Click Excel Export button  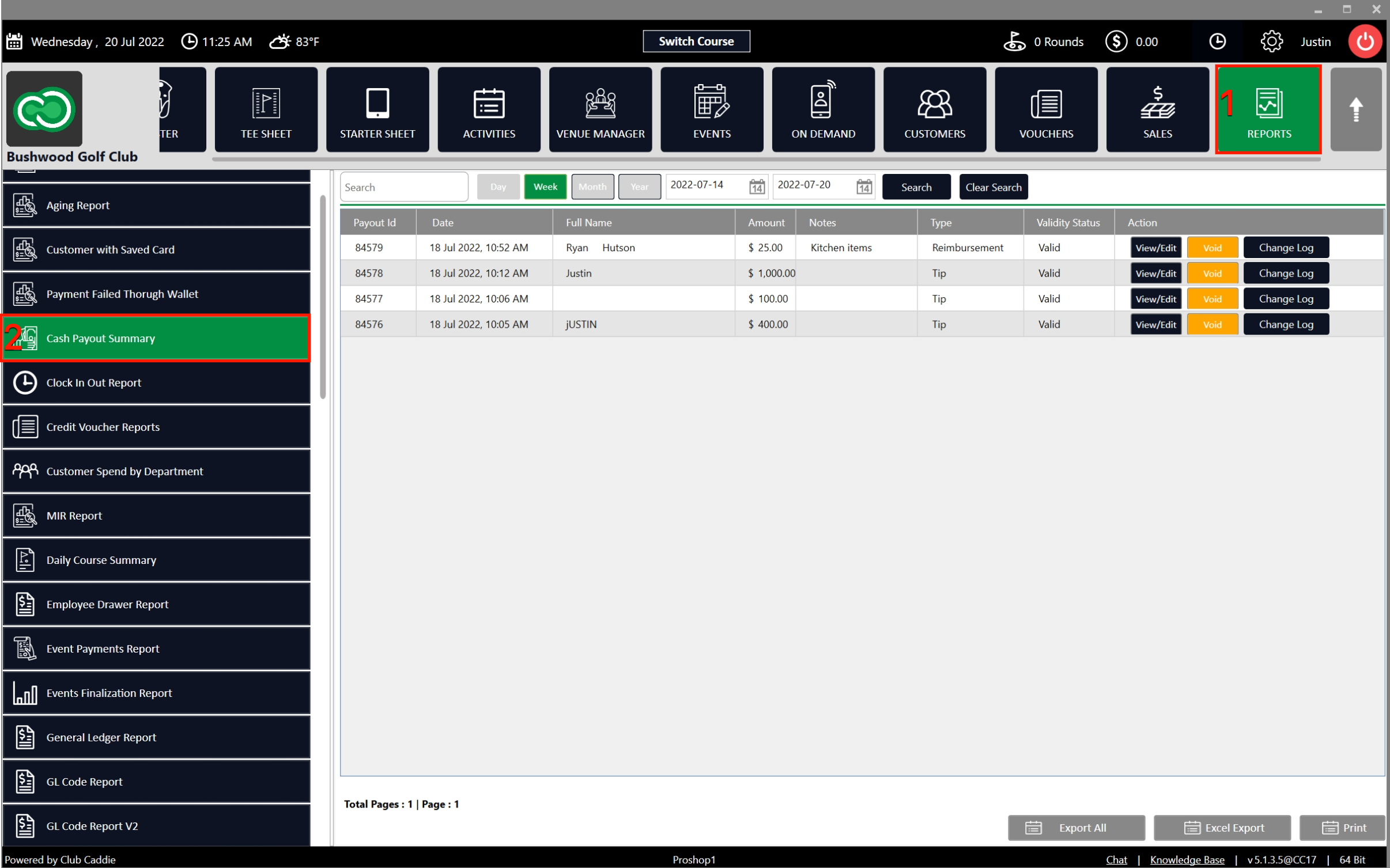[x=1222, y=828]
